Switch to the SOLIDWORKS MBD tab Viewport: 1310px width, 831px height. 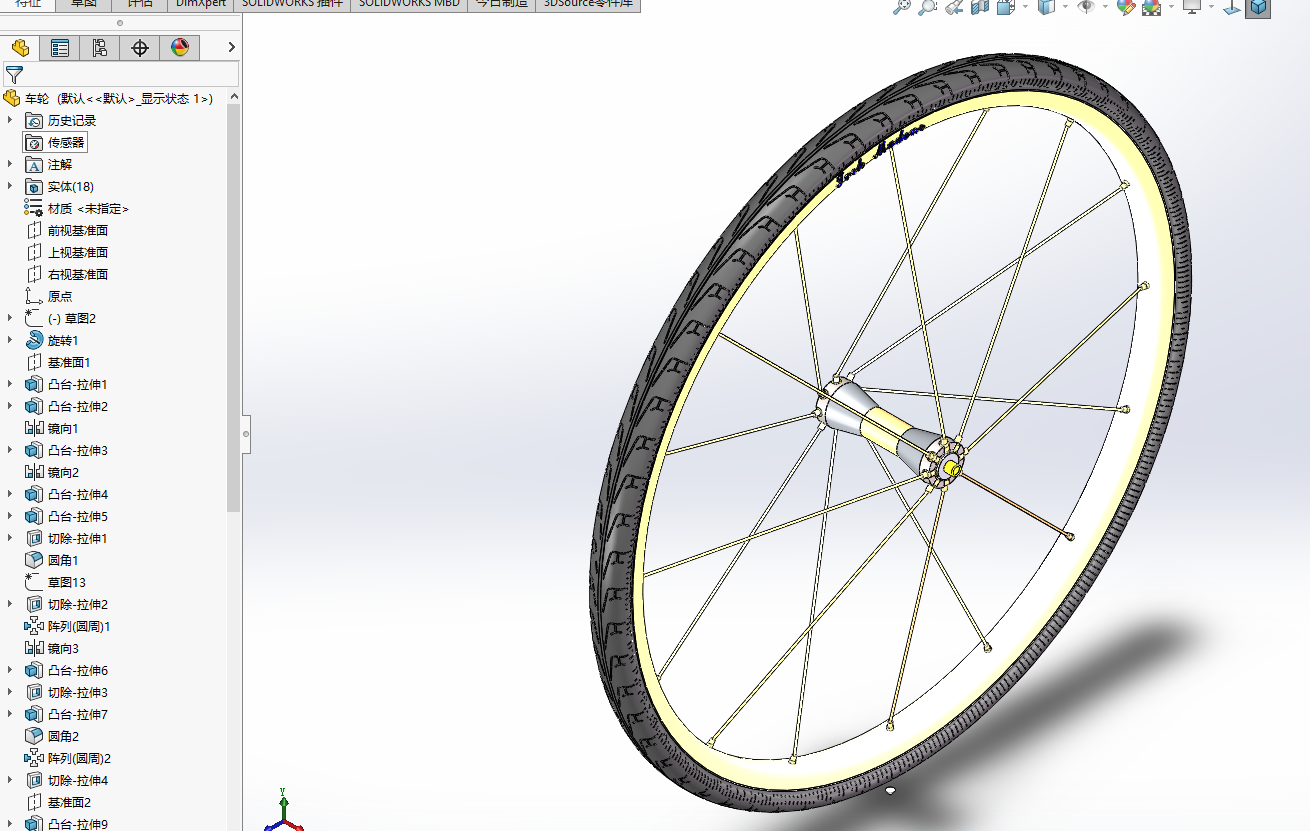pyautogui.click(x=409, y=4)
